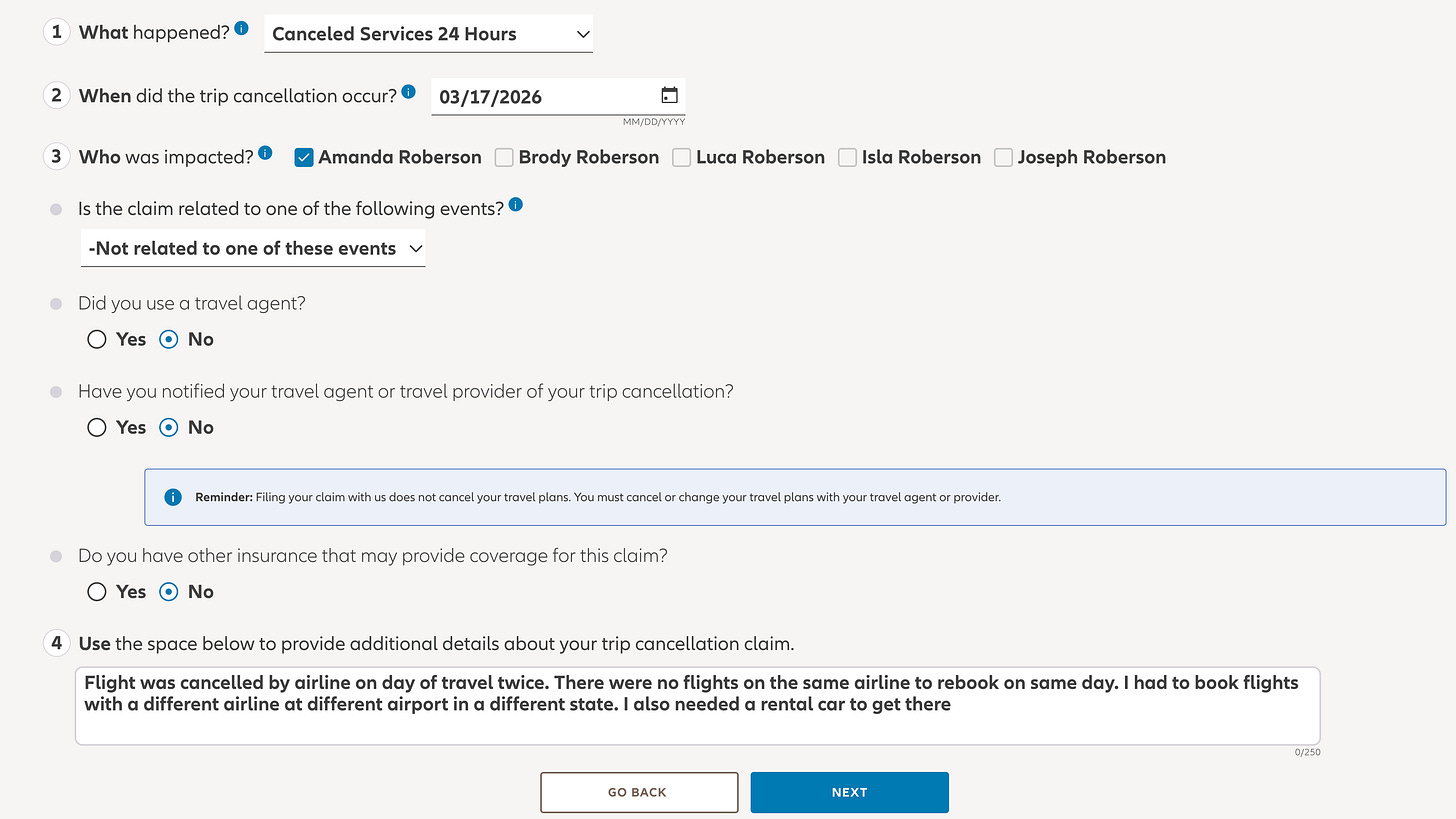Open the calendar date picker icon
Screen dimensions: 1456x819
coord(669,96)
